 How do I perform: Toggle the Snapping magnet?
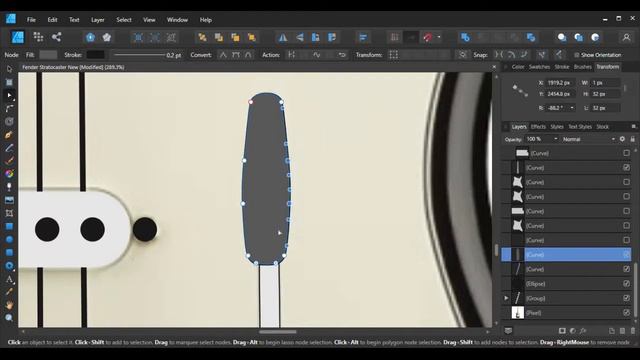tap(427, 38)
